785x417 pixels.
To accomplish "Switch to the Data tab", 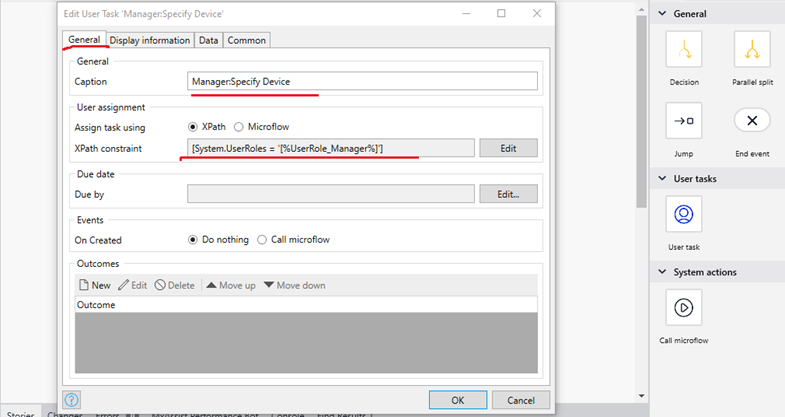I will coord(208,41).
